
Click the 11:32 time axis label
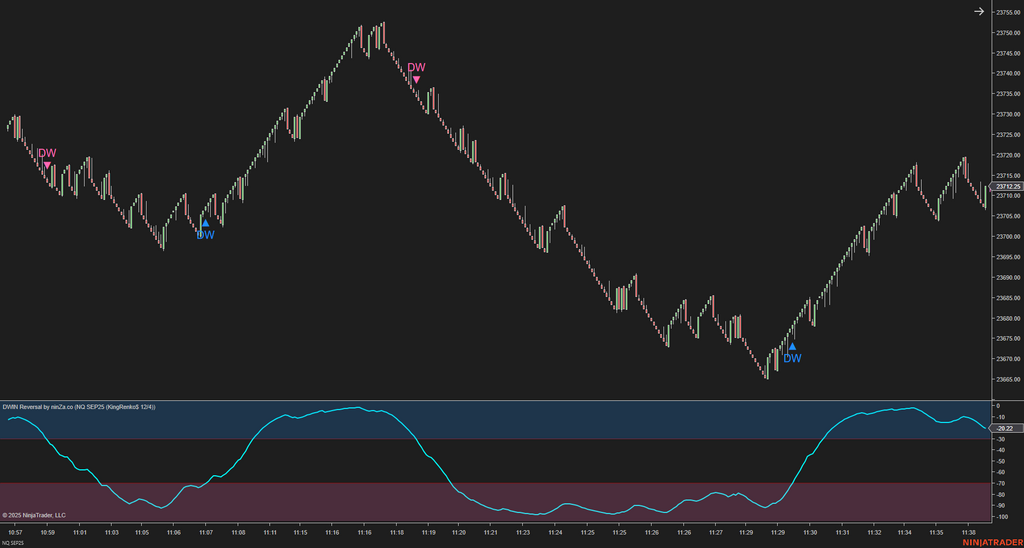[x=873, y=534]
